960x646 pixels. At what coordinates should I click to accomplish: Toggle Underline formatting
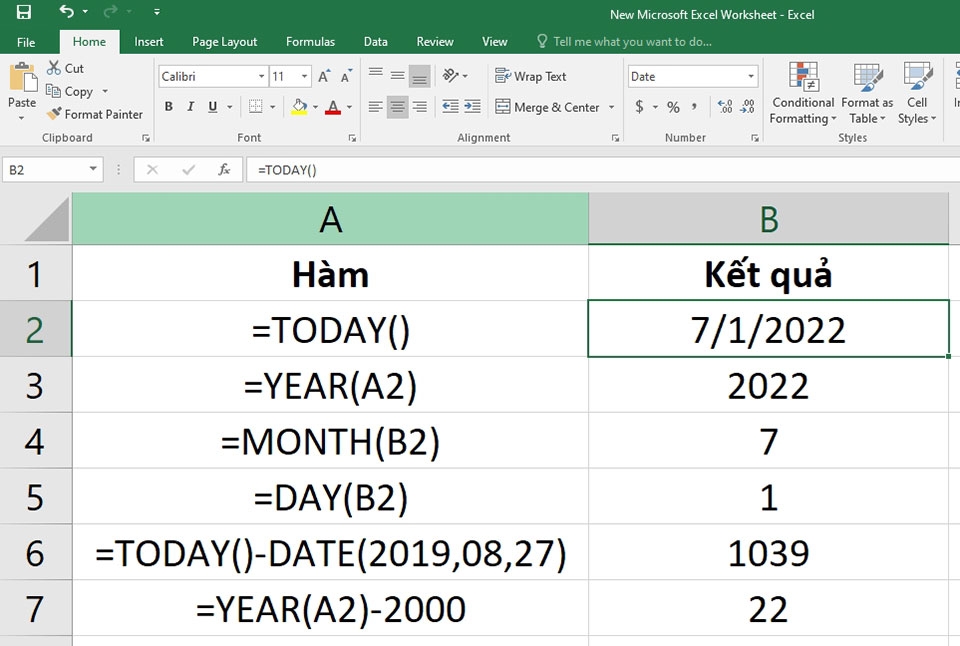click(x=212, y=107)
